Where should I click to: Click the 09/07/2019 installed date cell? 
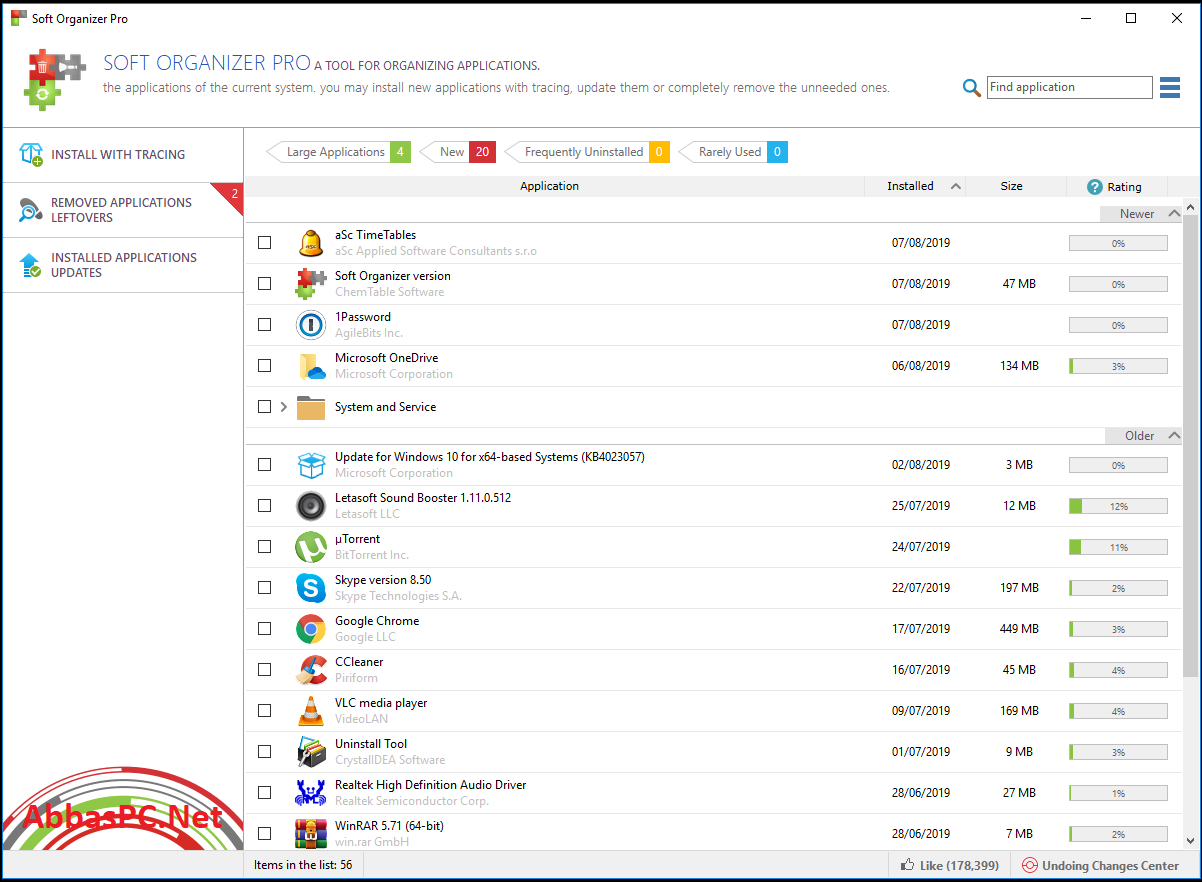[x=921, y=711]
